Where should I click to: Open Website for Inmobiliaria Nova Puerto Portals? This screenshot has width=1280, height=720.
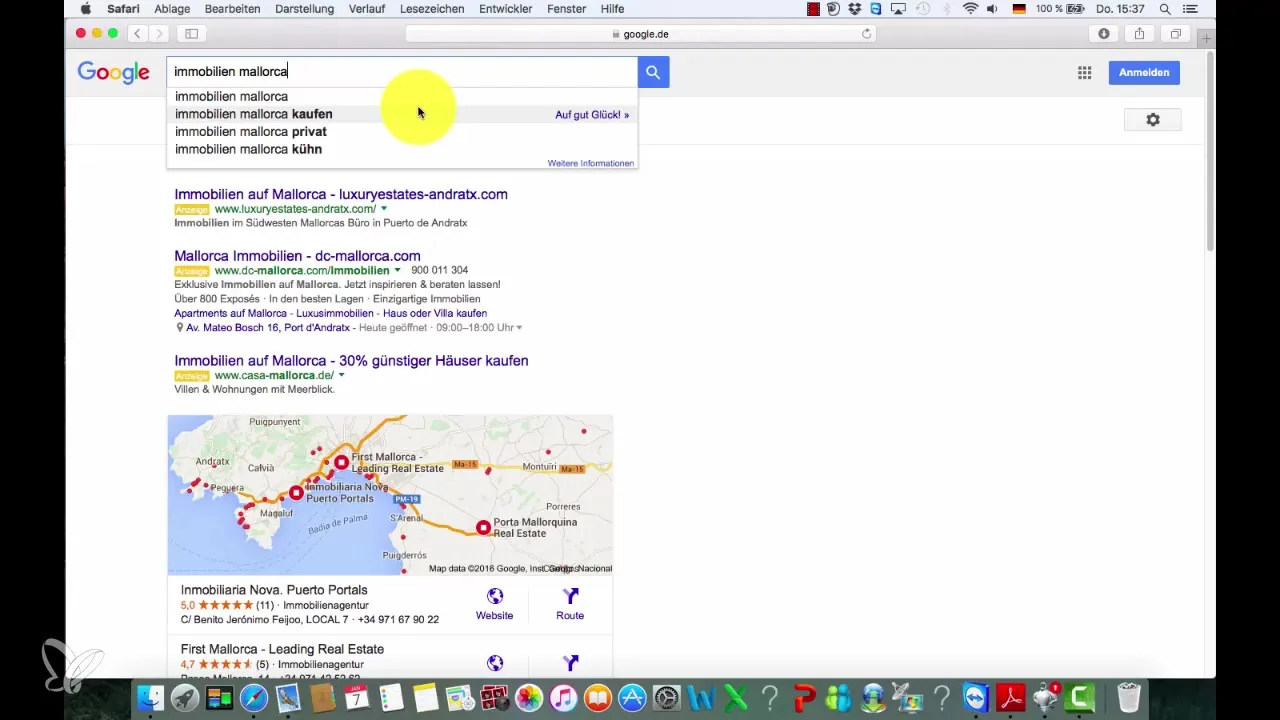494,604
